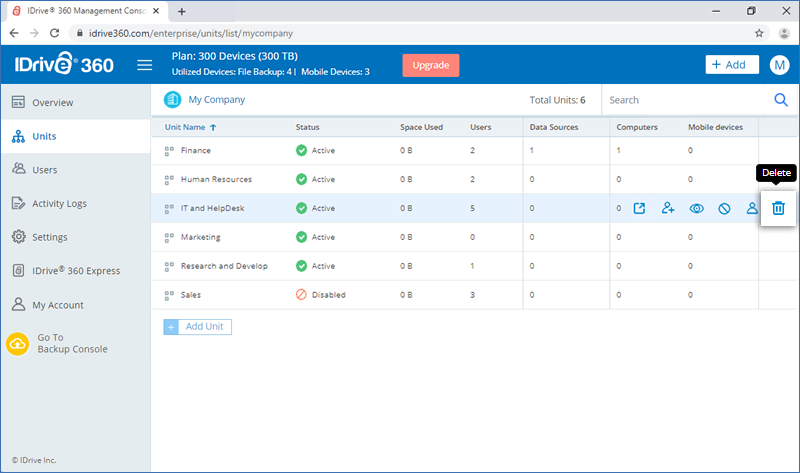Open the browser profile icon
Screen dimensions: 800x473
coord(784,33)
